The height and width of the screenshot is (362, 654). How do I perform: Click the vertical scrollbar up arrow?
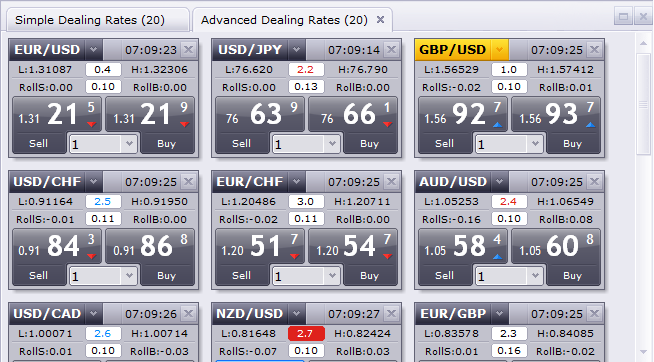coord(643,43)
